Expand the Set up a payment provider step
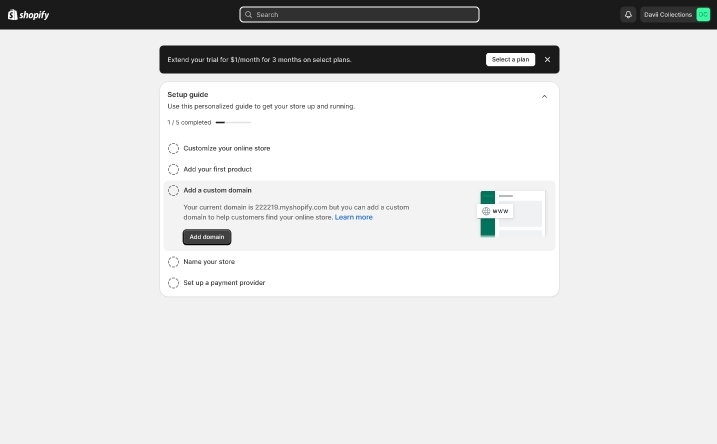The height and width of the screenshot is (444, 717). [224, 283]
